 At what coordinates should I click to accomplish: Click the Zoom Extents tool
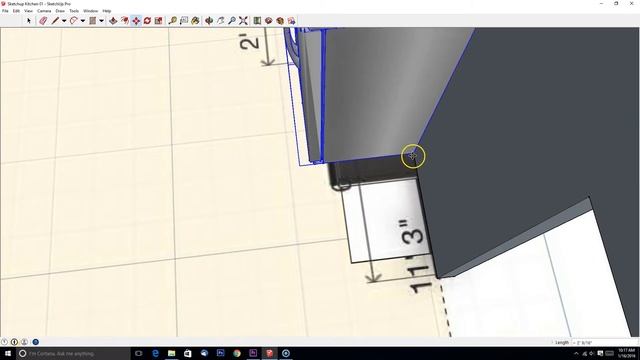[243, 20]
